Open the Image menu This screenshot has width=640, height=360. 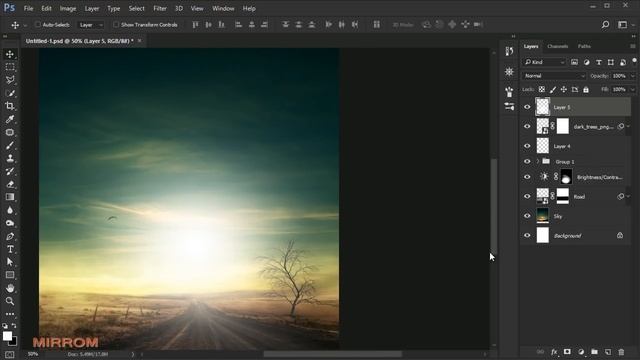[x=68, y=8]
